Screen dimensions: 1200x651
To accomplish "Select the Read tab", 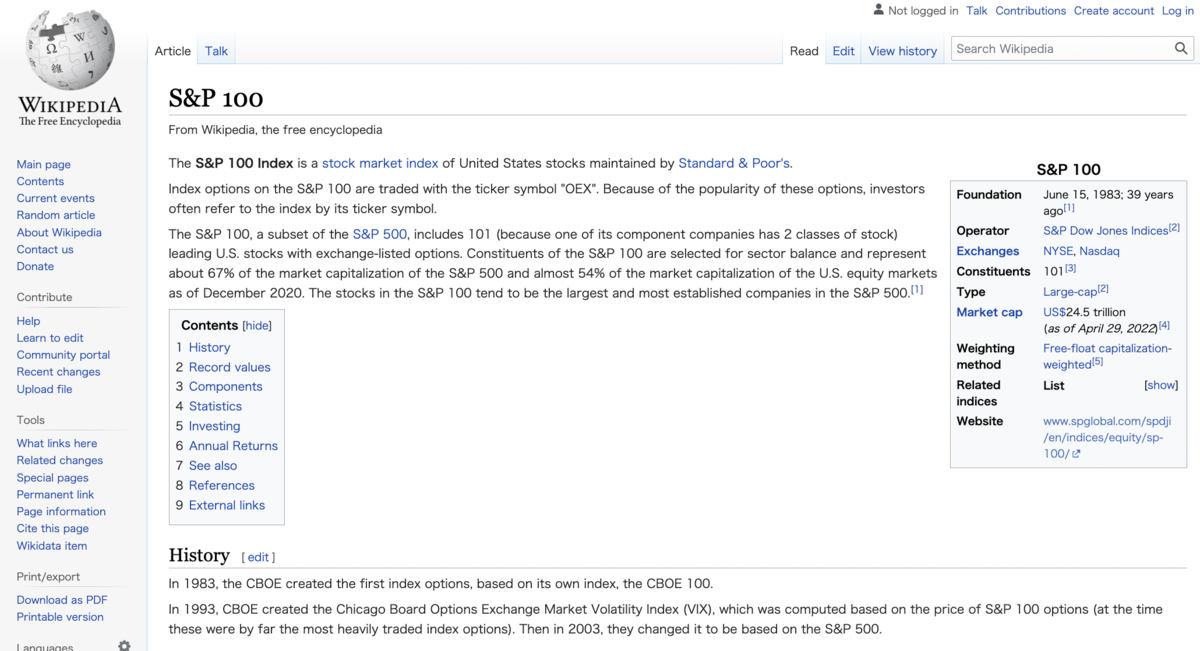I will point(804,51).
